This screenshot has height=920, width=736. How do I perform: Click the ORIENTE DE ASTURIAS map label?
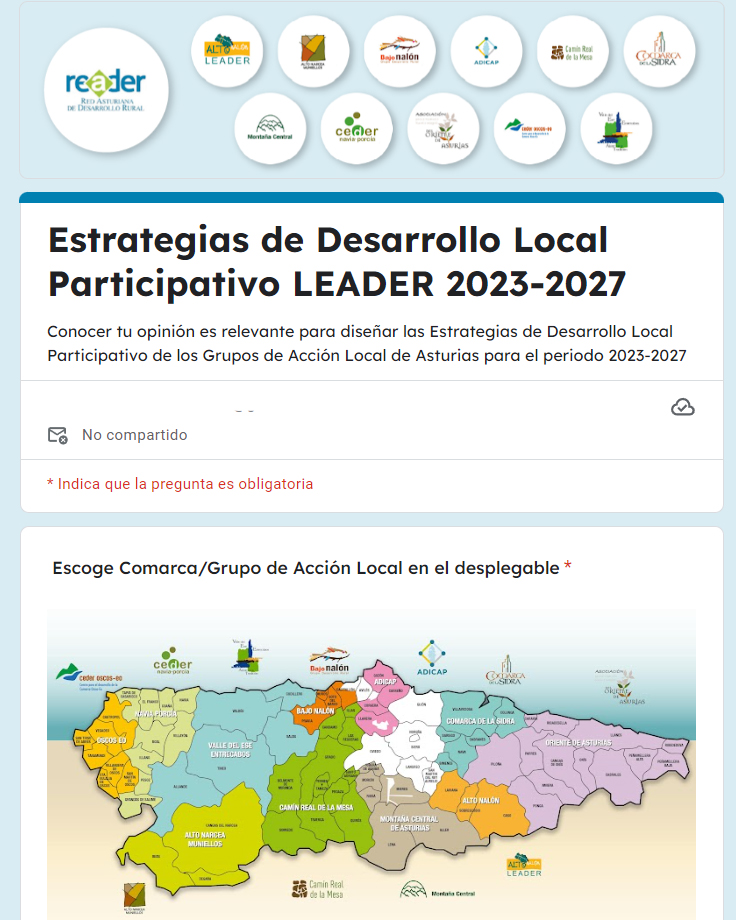pos(579,743)
